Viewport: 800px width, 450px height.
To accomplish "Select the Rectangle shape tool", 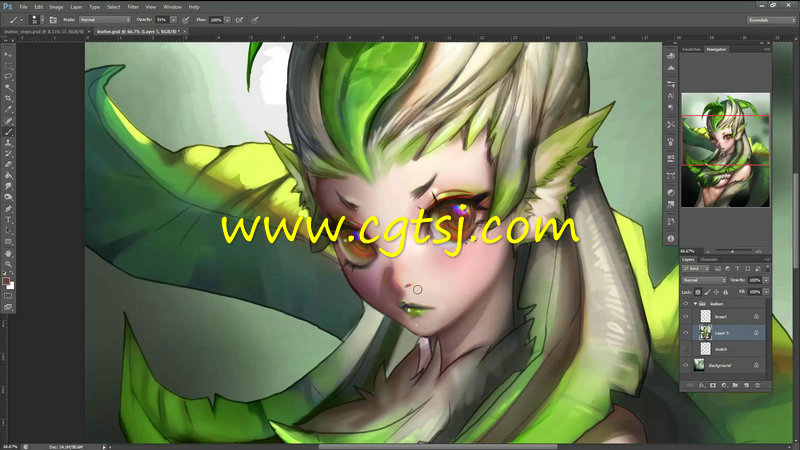I will (x=8, y=241).
